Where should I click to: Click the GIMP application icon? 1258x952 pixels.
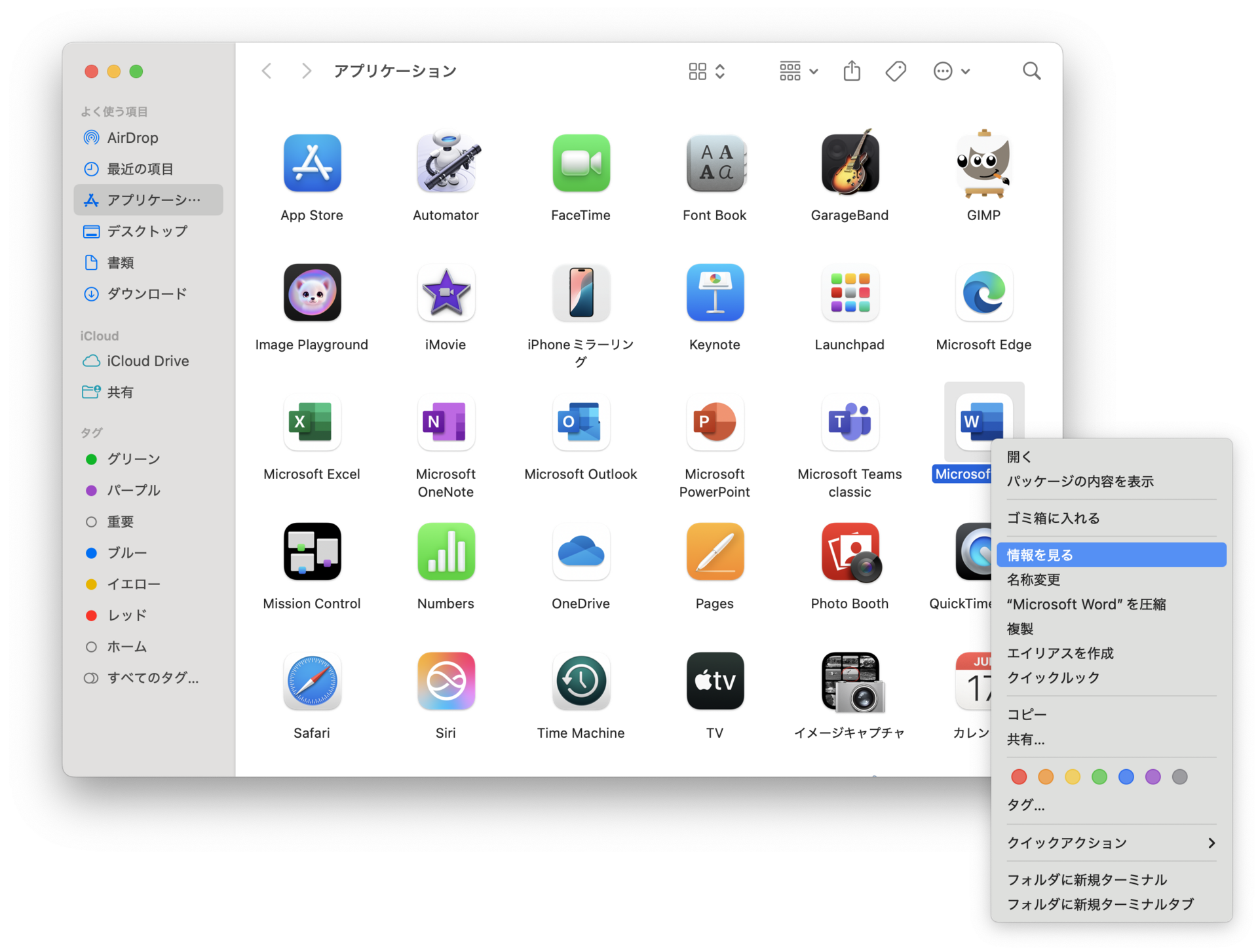[983, 163]
